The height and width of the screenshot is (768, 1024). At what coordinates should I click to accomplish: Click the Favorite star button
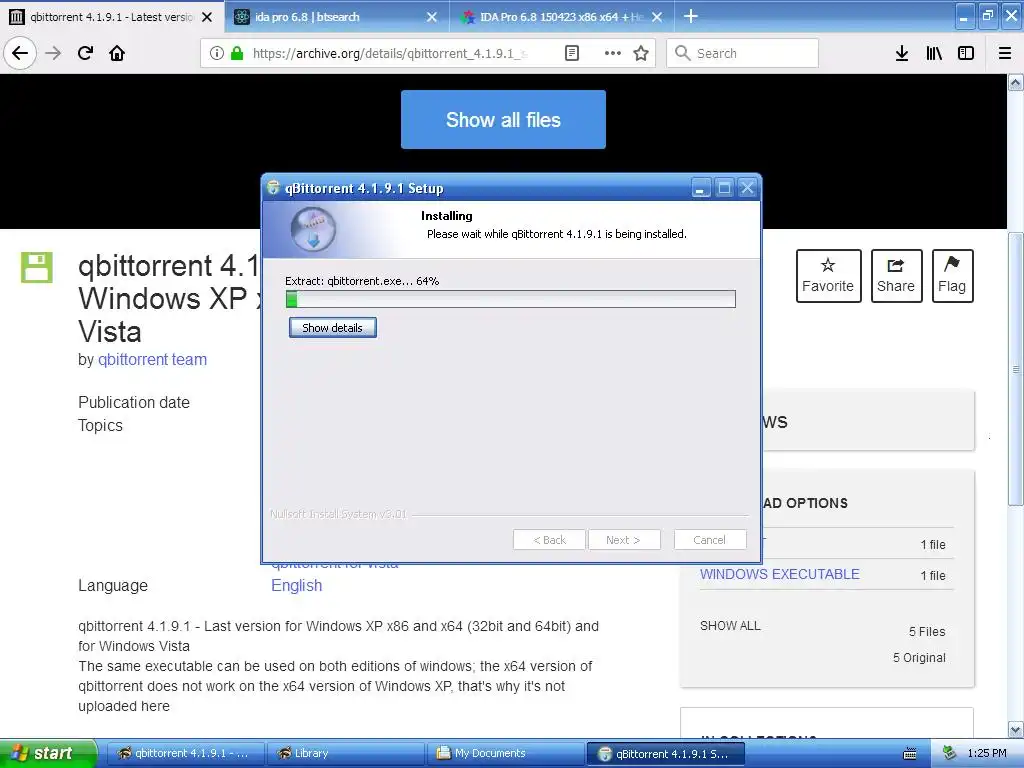coord(828,276)
